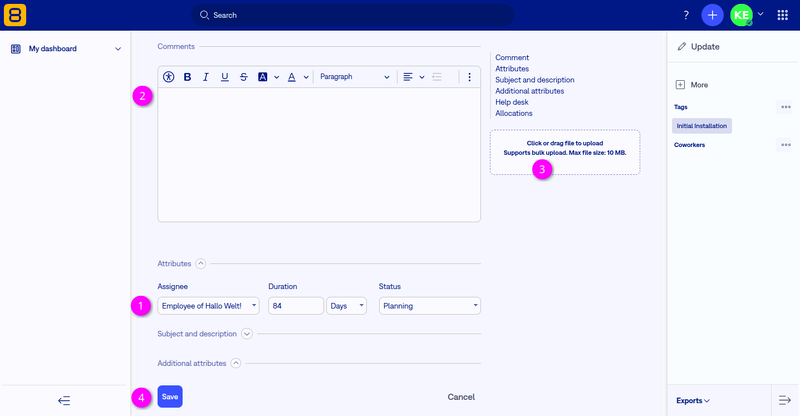
Task: Collapse the right sidebar arrow icon
Action: (x=785, y=401)
